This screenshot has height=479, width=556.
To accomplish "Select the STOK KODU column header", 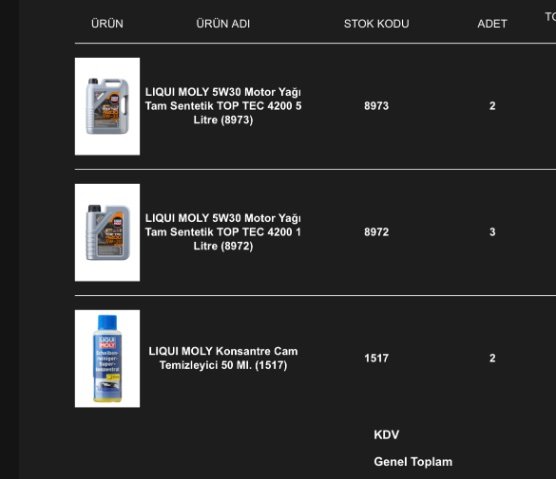I will click(377, 24).
